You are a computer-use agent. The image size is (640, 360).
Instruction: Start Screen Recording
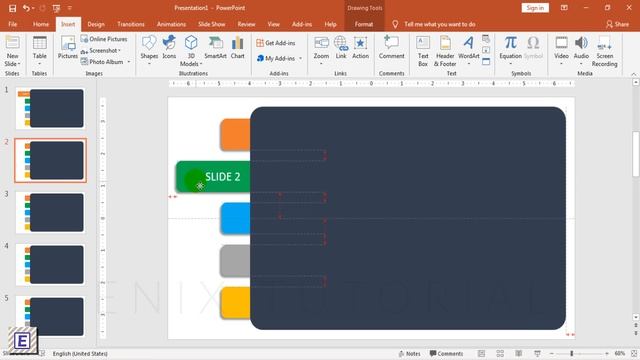604,51
